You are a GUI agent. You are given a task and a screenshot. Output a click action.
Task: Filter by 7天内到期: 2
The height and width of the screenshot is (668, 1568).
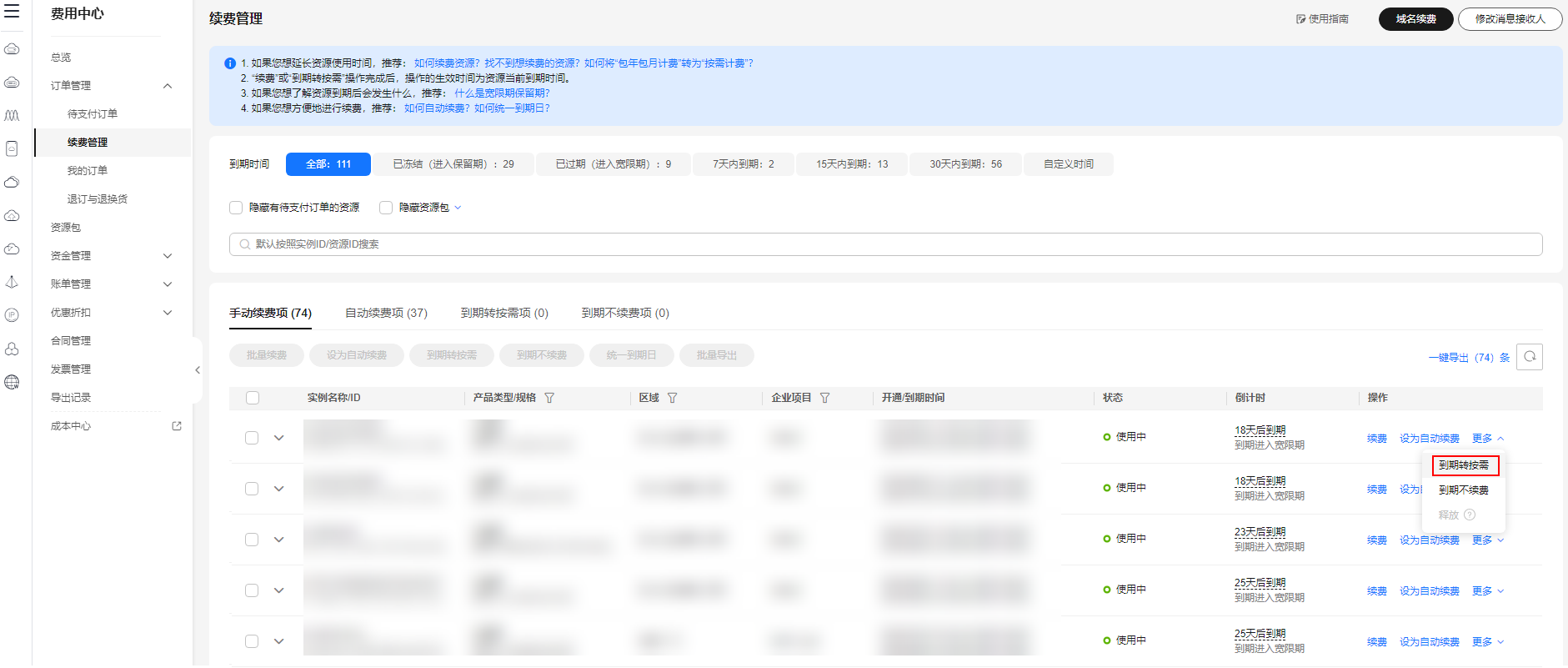743,164
